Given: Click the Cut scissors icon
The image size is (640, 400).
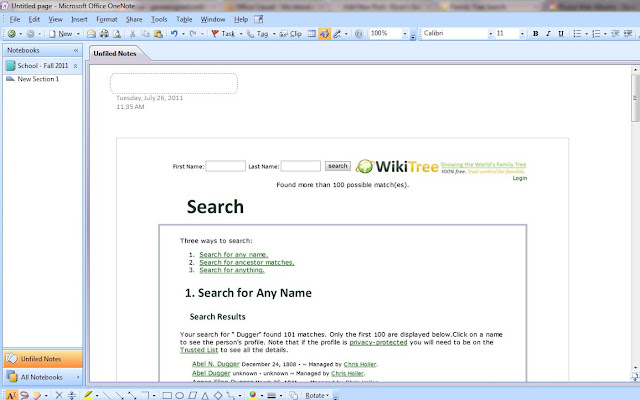Looking at the screenshot, I should pyautogui.click(x=133, y=34).
